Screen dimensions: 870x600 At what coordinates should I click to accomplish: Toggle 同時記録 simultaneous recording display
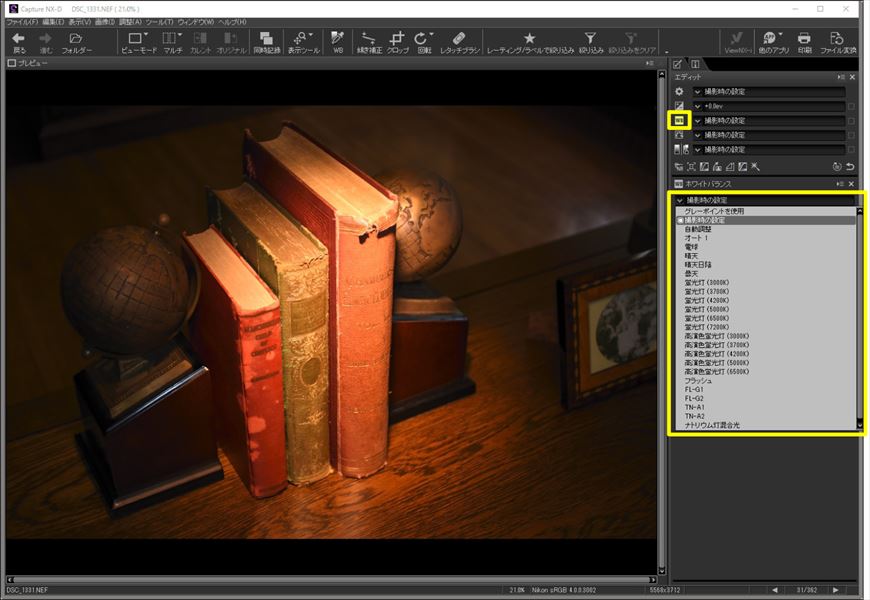pyautogui.click(x=266, y=42)
